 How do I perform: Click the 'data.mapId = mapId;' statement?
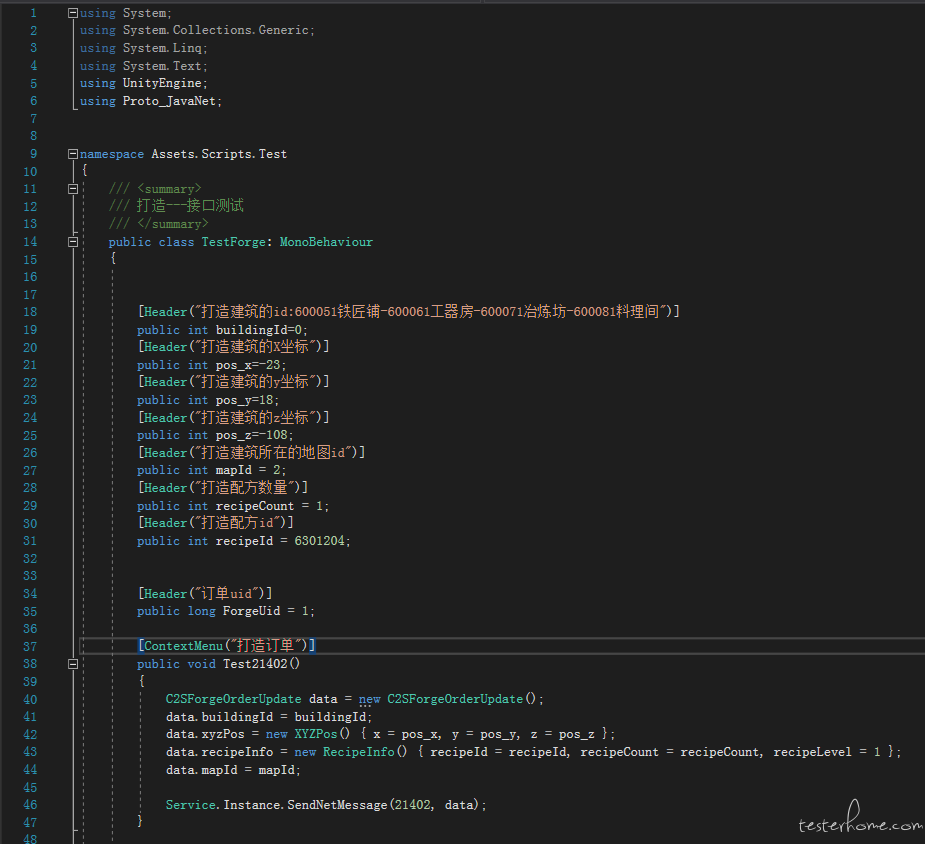[x=233, y=770]
